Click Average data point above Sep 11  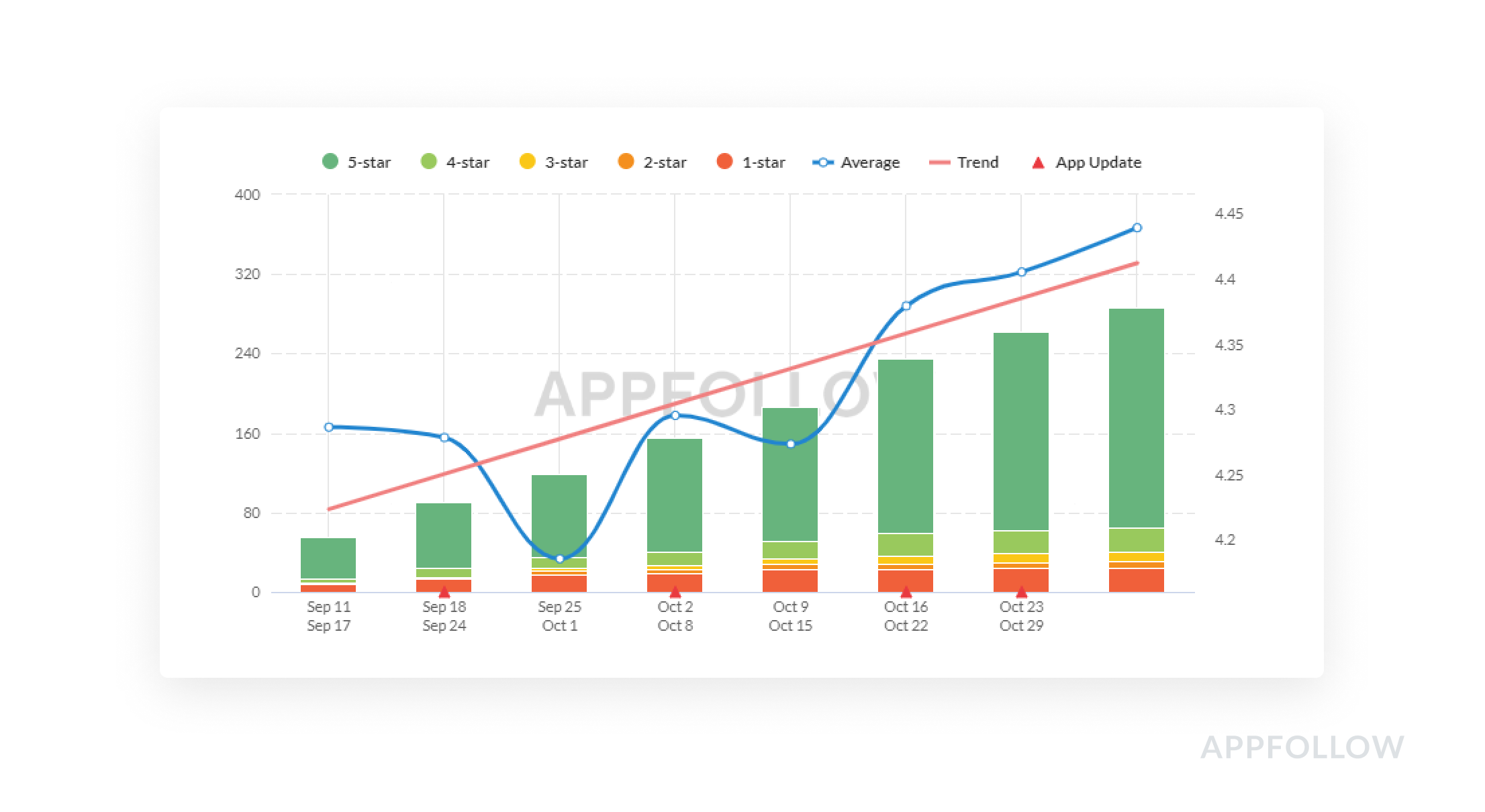[328, 427]
